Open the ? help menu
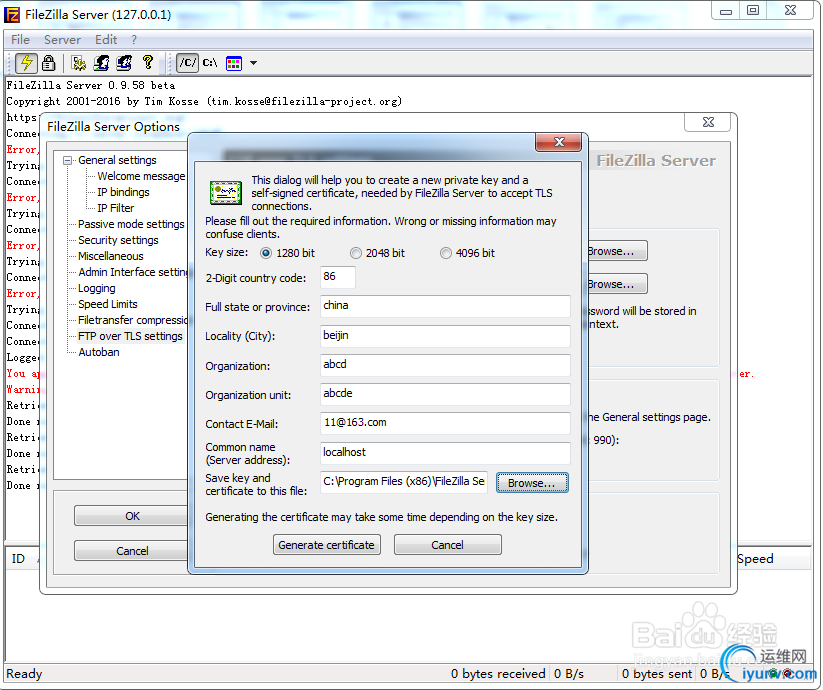 [x=134, y=40]
